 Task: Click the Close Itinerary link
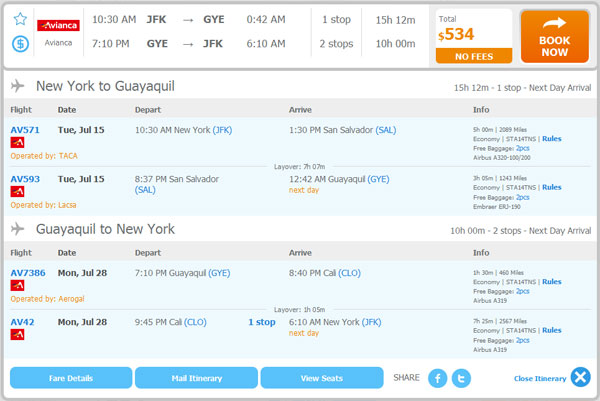tap(540, 378)
